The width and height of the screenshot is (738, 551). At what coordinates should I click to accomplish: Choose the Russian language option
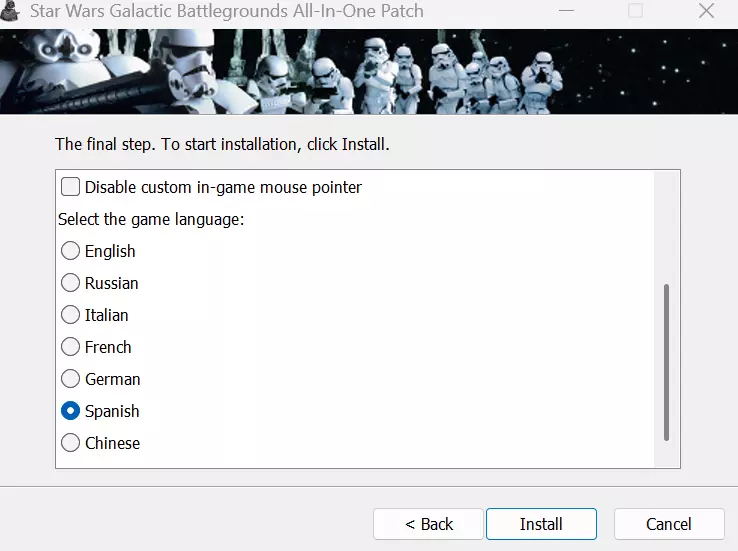(70, 283)
